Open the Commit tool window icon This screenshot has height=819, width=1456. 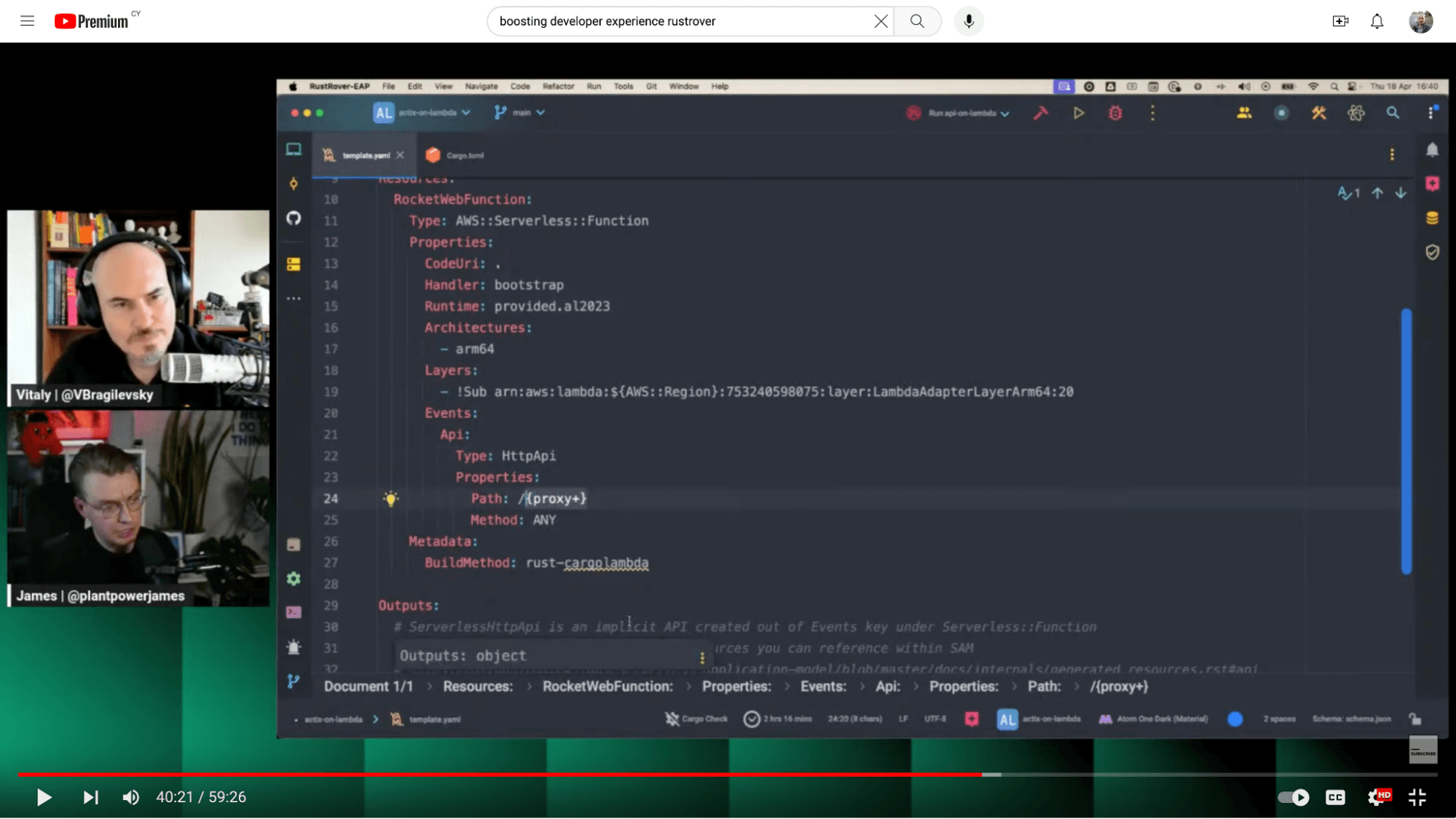pyautogui.click(x=294, y=183)
